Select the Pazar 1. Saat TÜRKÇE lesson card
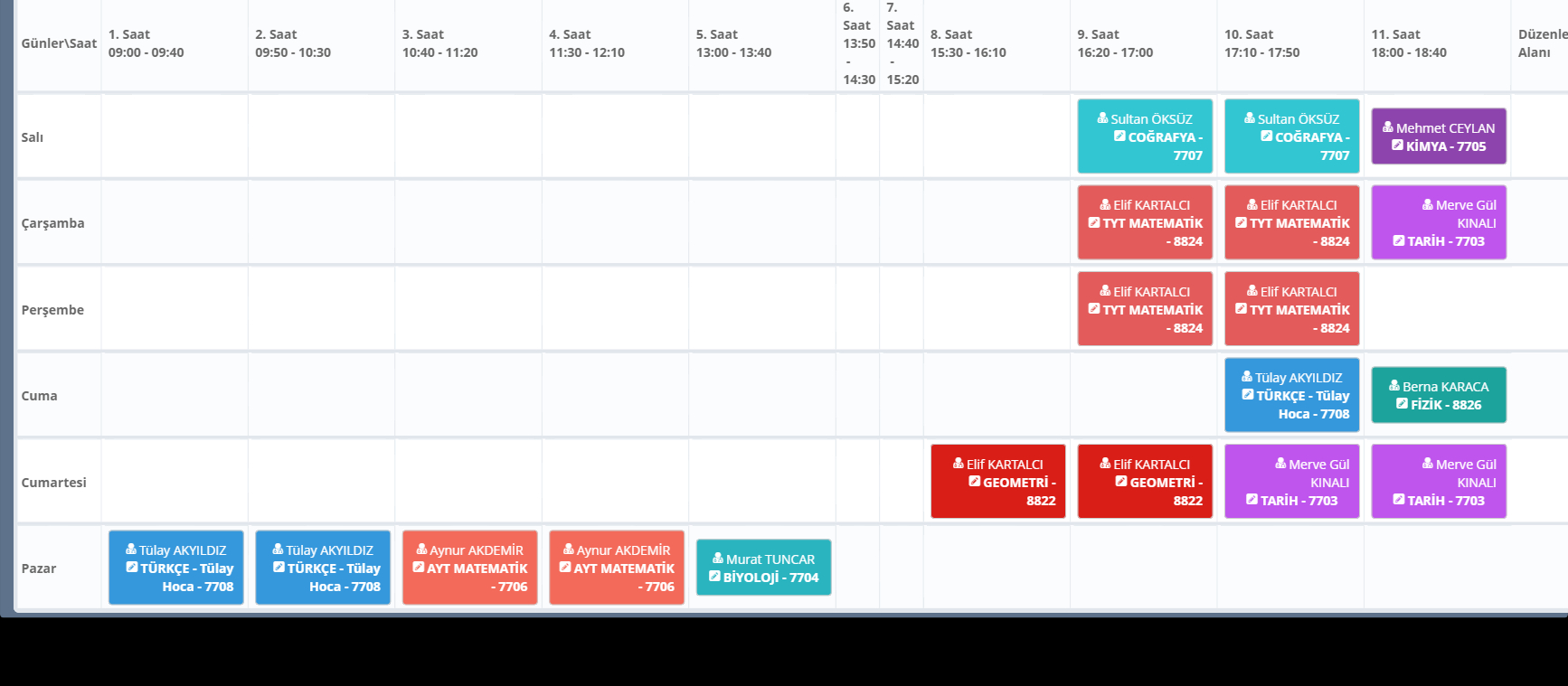The image size is (1568, 686). point(176,568)
